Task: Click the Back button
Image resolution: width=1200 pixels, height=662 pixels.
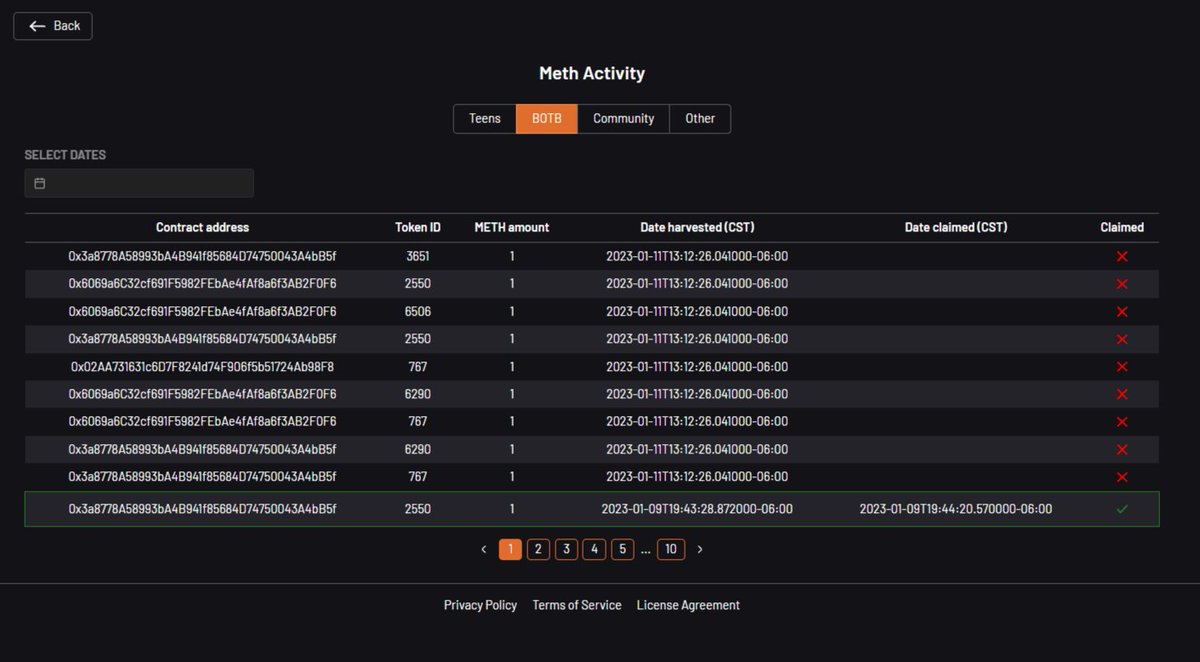Action: pos(52,25)
